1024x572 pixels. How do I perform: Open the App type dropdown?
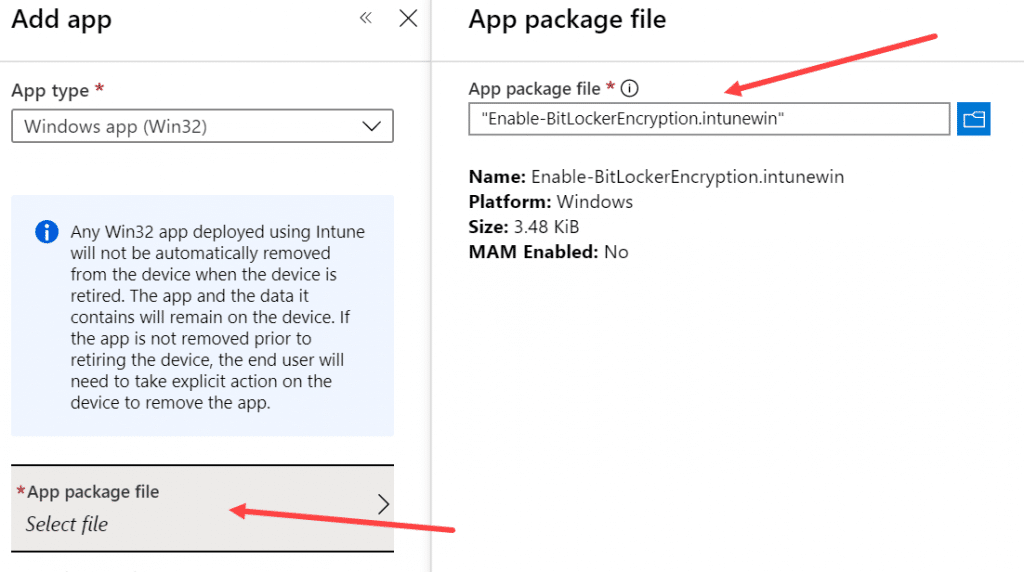pos(202,126)
